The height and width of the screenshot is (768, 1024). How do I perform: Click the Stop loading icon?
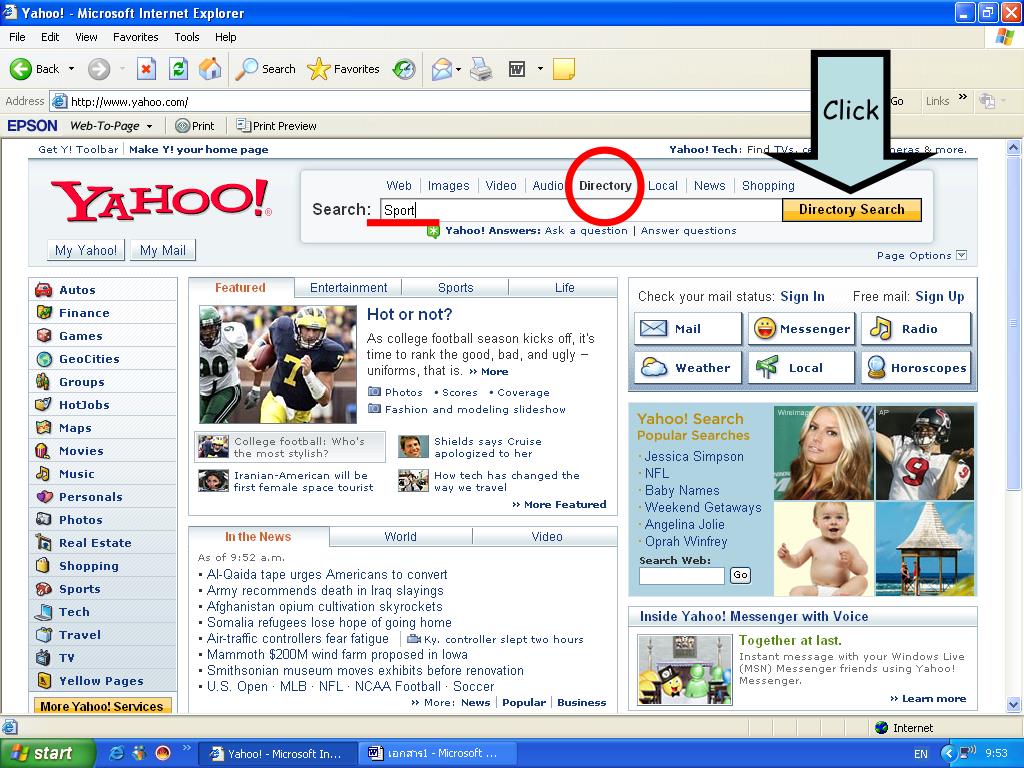point(146,69)
